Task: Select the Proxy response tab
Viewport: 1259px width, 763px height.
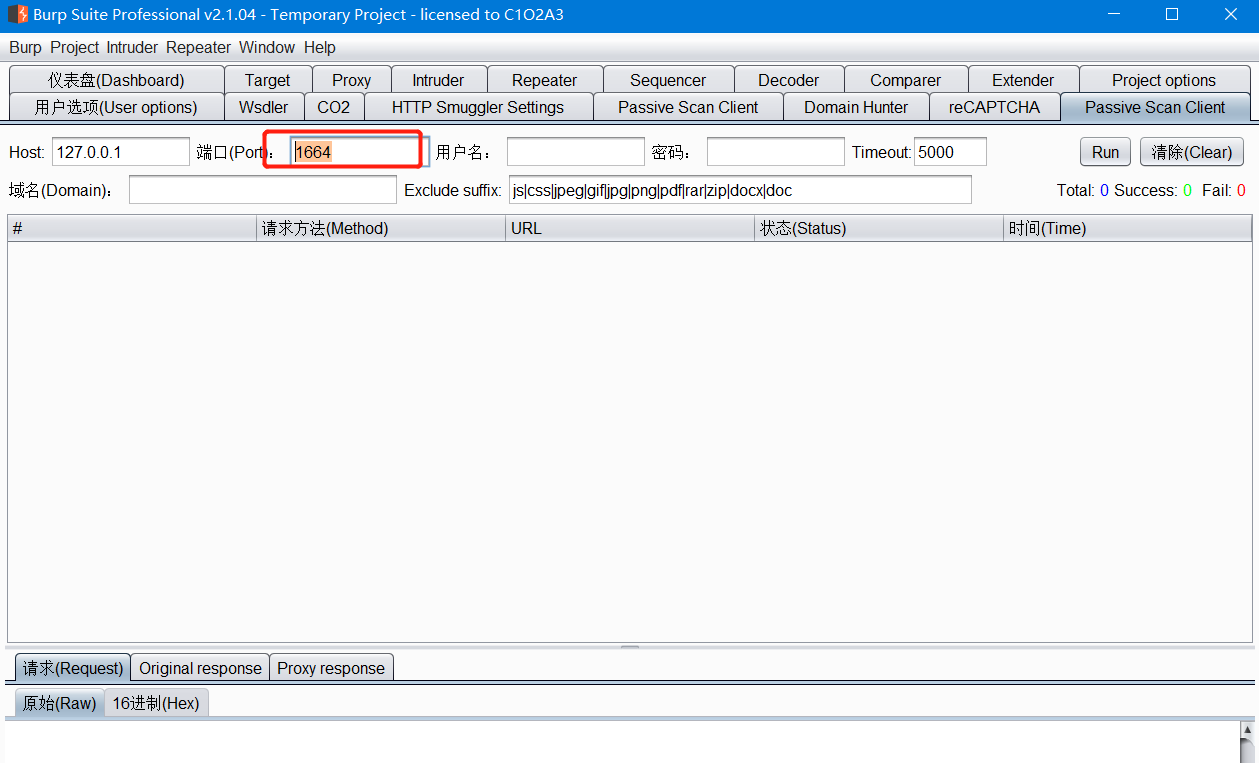Action: tap(331, 668)
